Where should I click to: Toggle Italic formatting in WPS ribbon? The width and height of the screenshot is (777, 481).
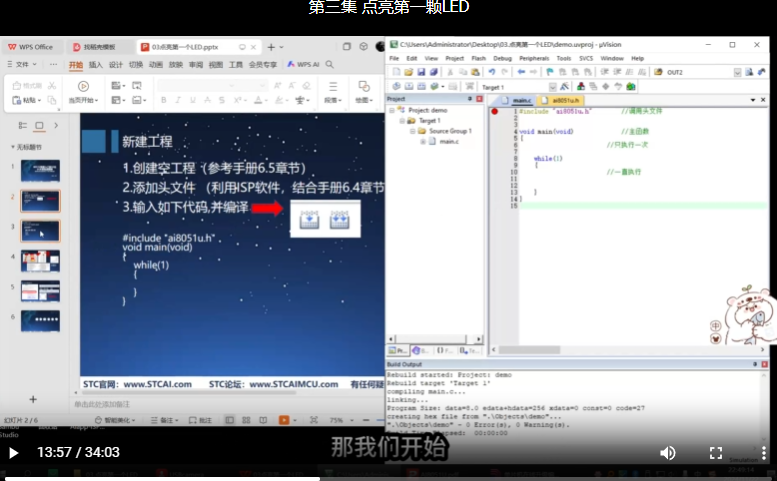point(178,100)
